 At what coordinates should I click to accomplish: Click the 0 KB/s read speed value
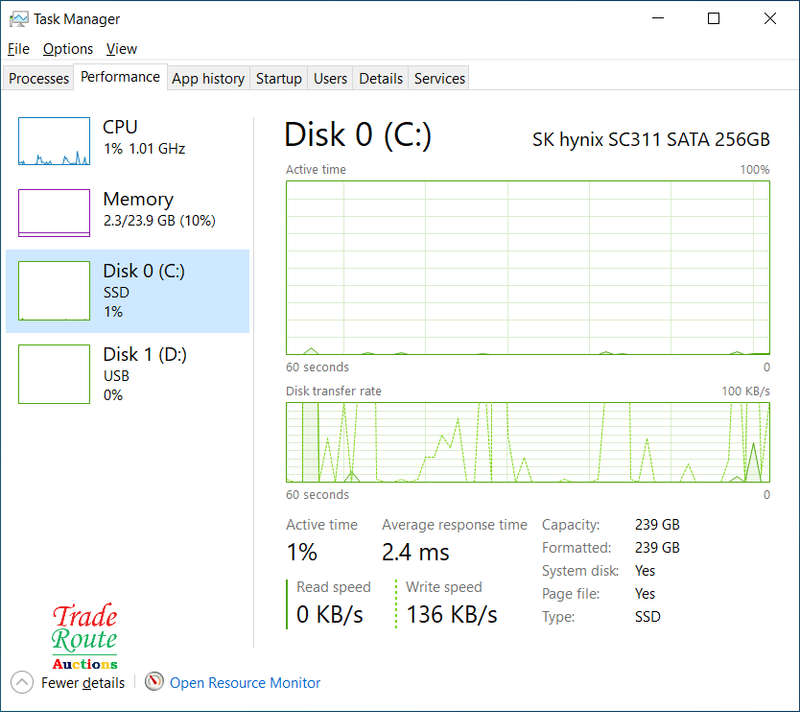pos(330,615)
